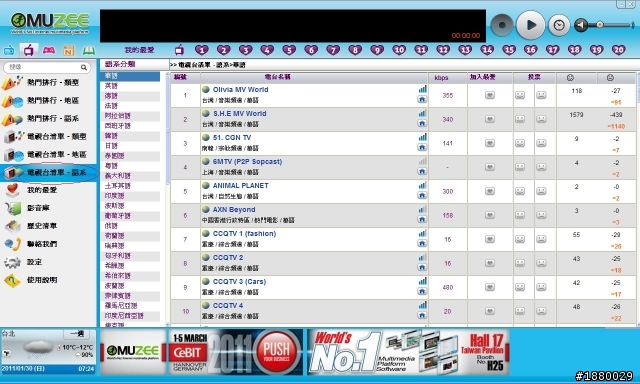Open 我的最愛 tab above language list
This screenshot has height=384, width=640.
[x=139, y=50]
